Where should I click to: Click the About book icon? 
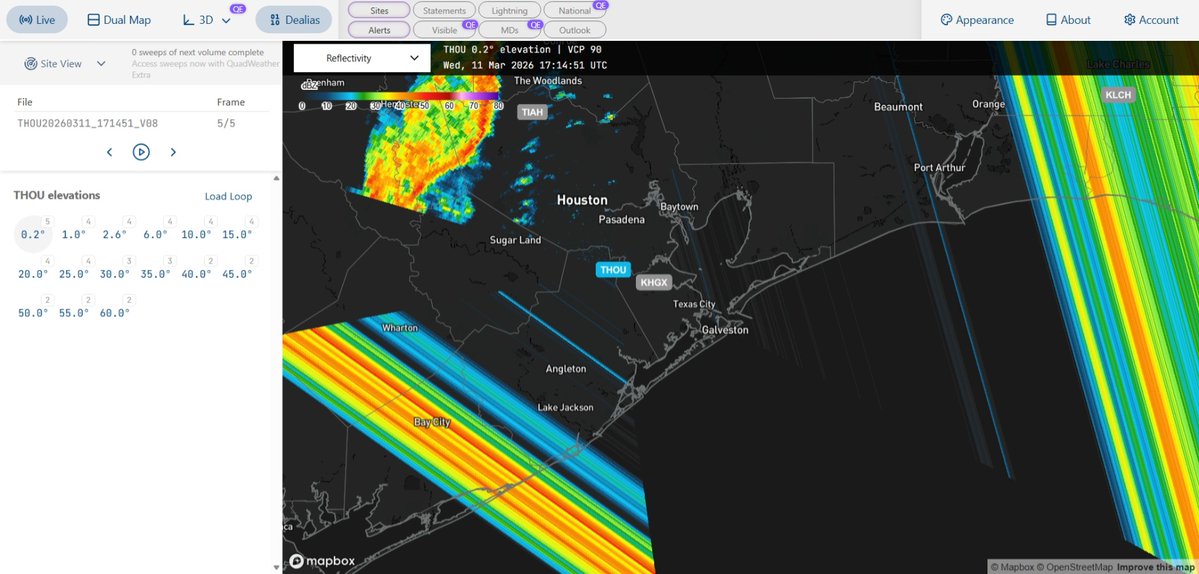tap(1051, 20)
